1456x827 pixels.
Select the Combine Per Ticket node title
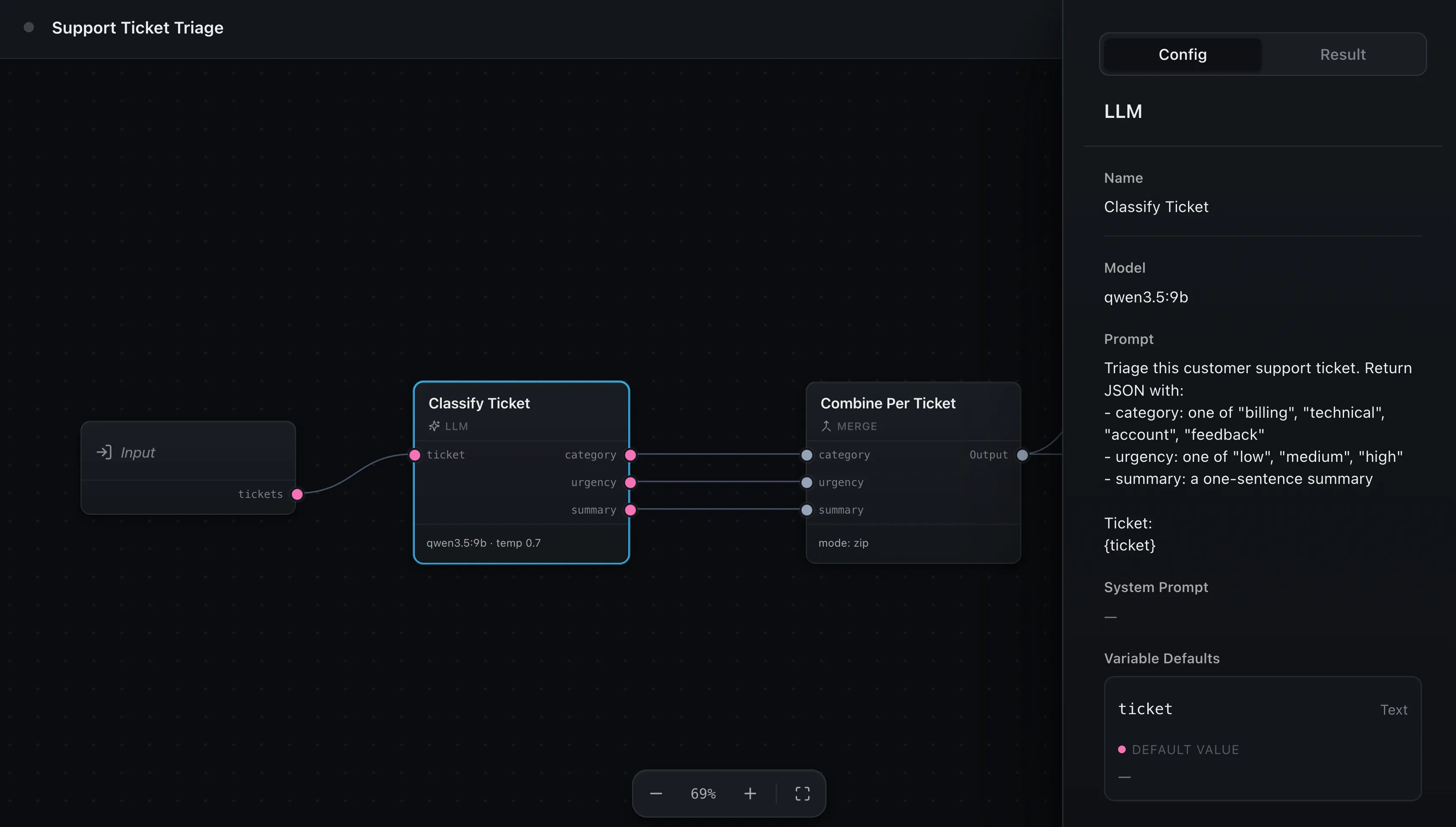point(887,403)
